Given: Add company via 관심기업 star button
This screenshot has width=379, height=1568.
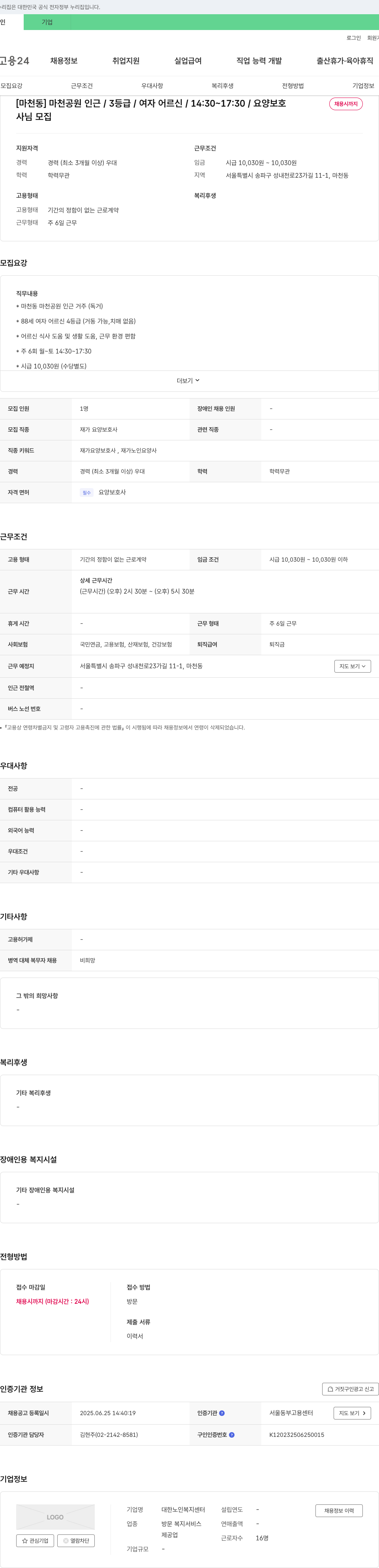Looking at the screenshot, I should tap(35, 1541).
